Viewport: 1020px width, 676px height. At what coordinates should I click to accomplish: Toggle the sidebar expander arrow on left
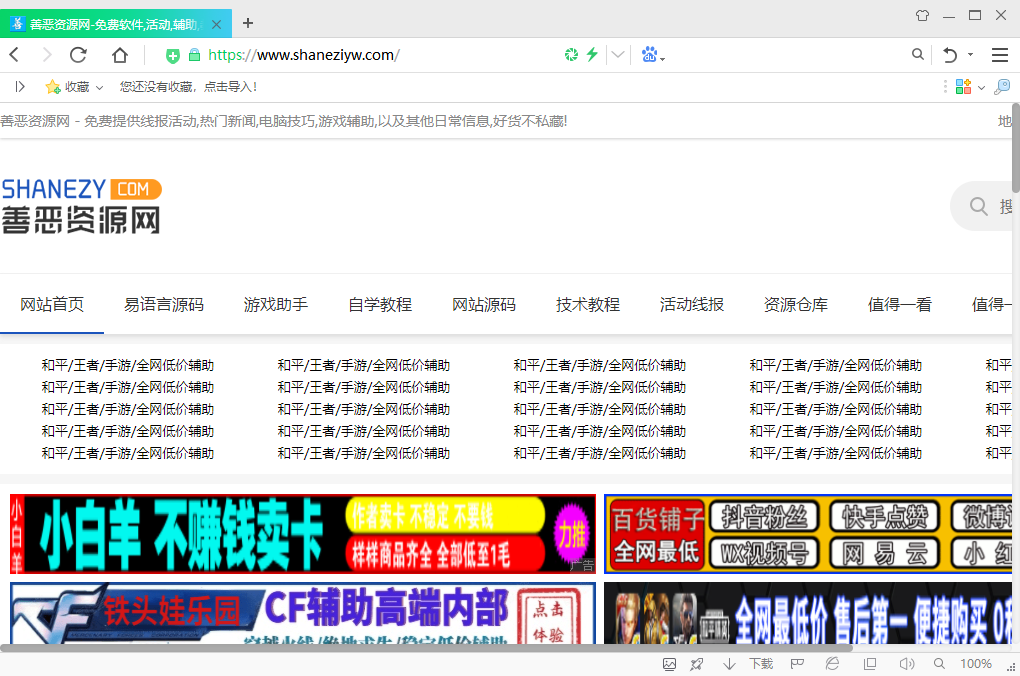(19, 87)
